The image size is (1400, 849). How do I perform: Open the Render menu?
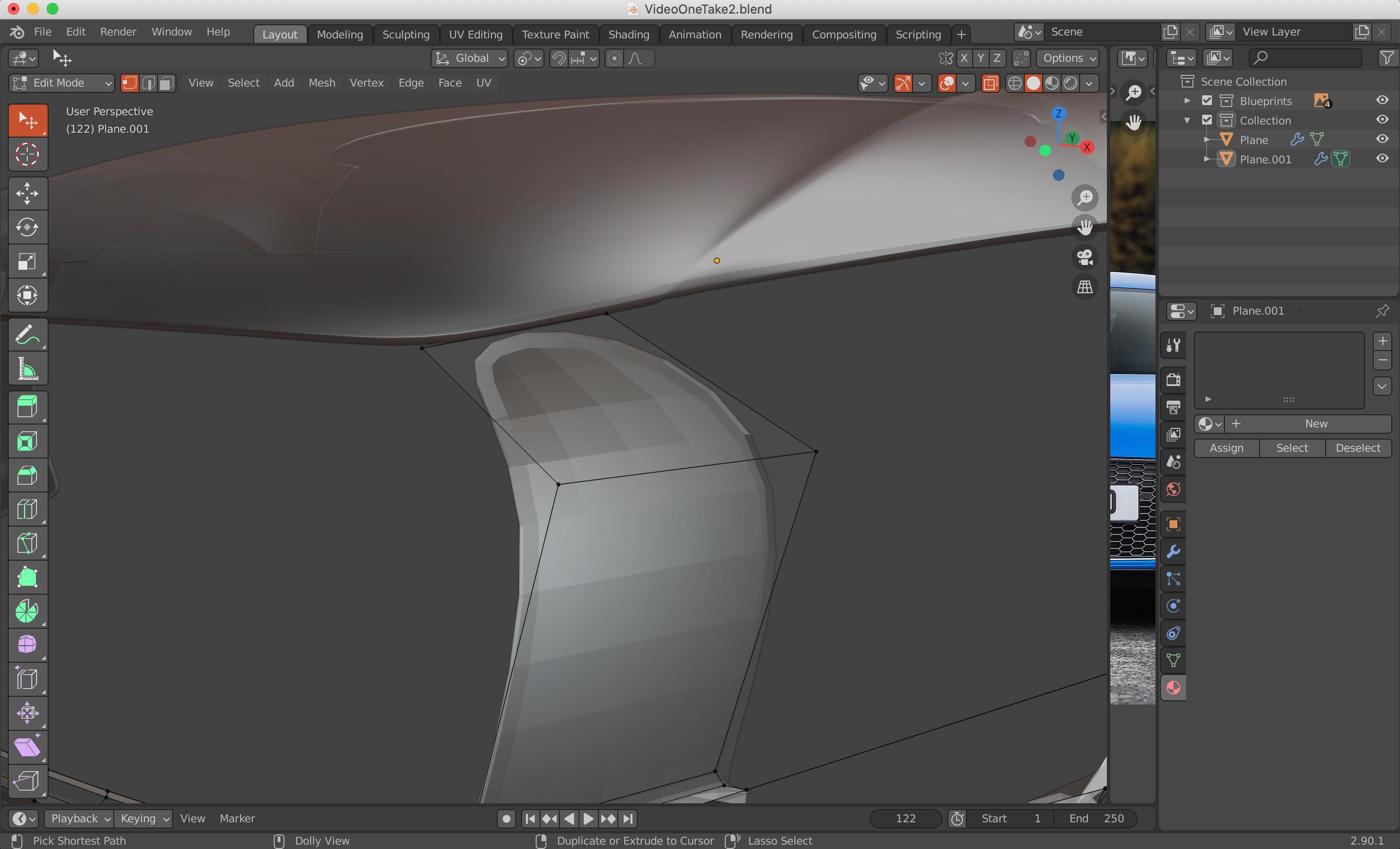pyautogui.click(x=118, y=32)
